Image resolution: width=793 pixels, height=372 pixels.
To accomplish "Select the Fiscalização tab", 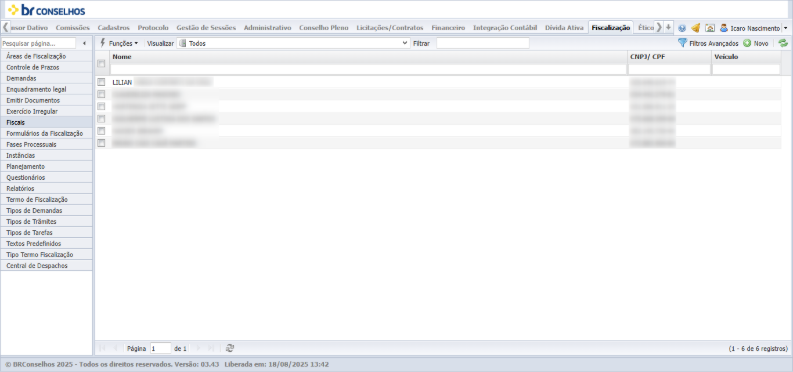I will point(611,28).
